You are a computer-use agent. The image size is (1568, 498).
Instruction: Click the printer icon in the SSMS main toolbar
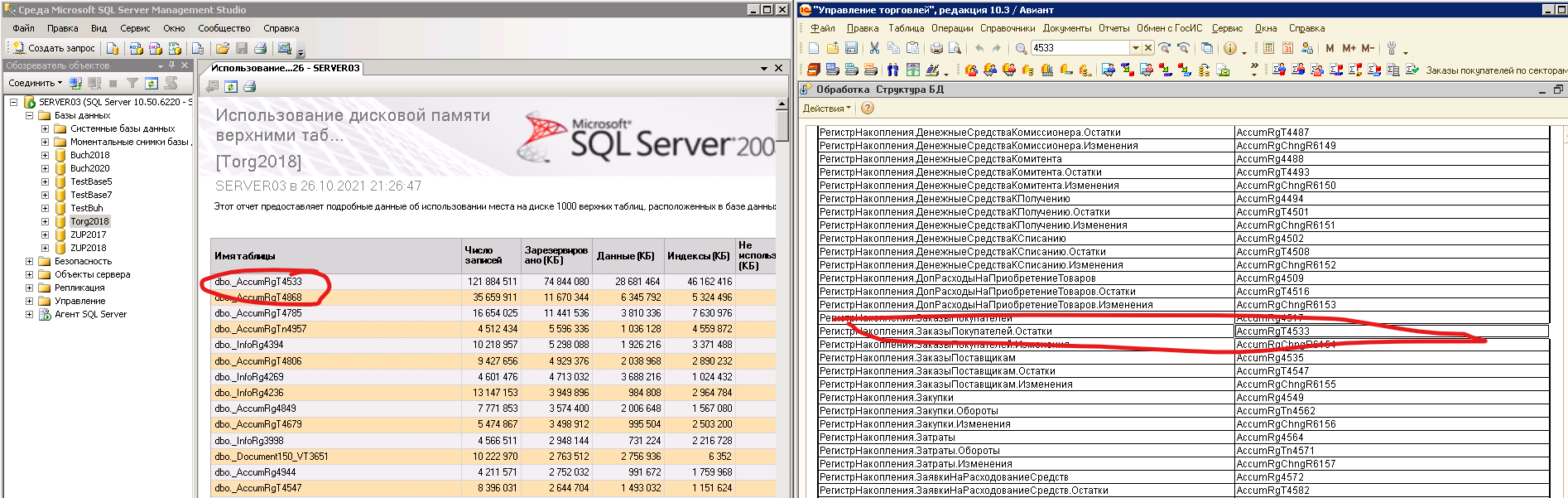260,48
